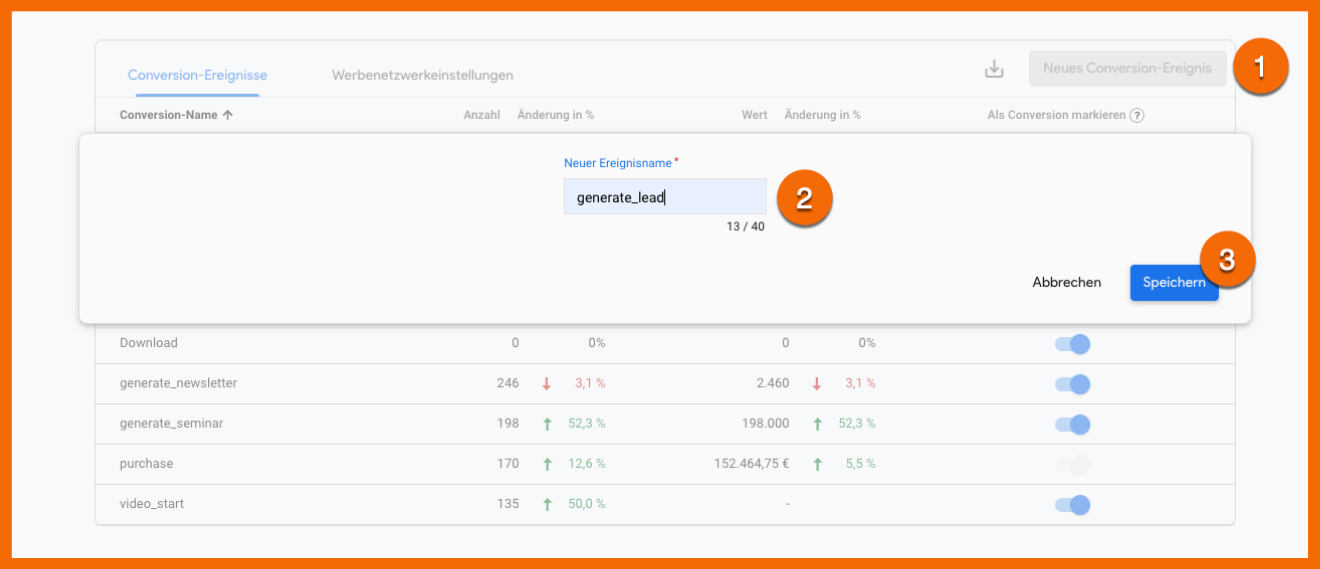The width and height of the screenshot is (1320, 569).
Task: Click the orange badge numbered 1
Action: coord(1259,67)
